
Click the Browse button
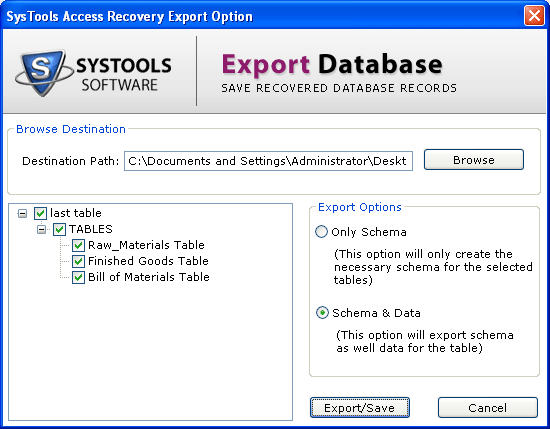pos(474,160)
